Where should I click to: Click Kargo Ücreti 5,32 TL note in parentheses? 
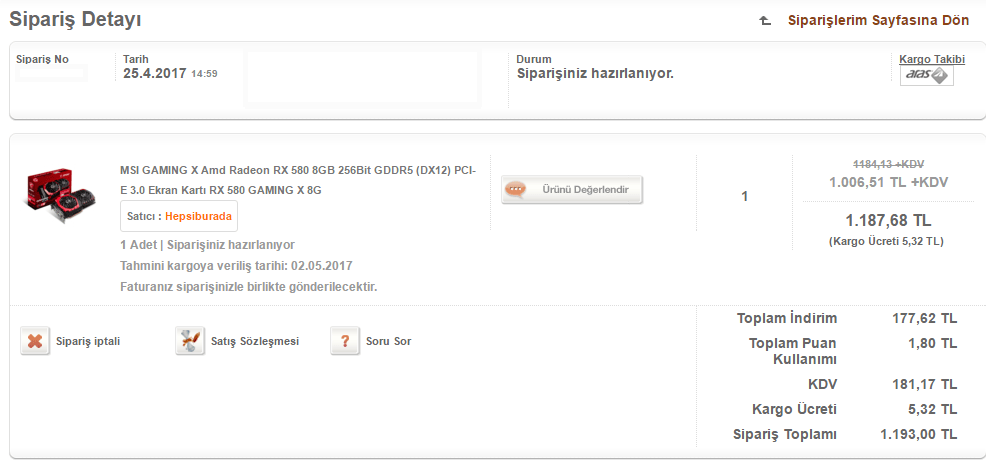coord(886,242)
